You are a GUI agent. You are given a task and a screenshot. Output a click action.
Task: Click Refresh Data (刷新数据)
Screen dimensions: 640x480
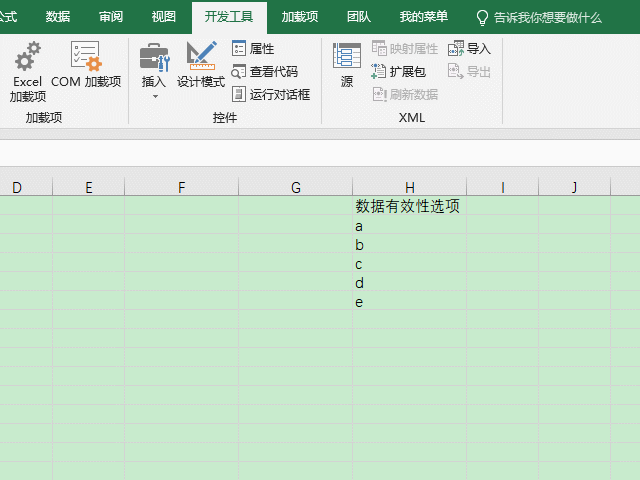[x=405, y=94]
